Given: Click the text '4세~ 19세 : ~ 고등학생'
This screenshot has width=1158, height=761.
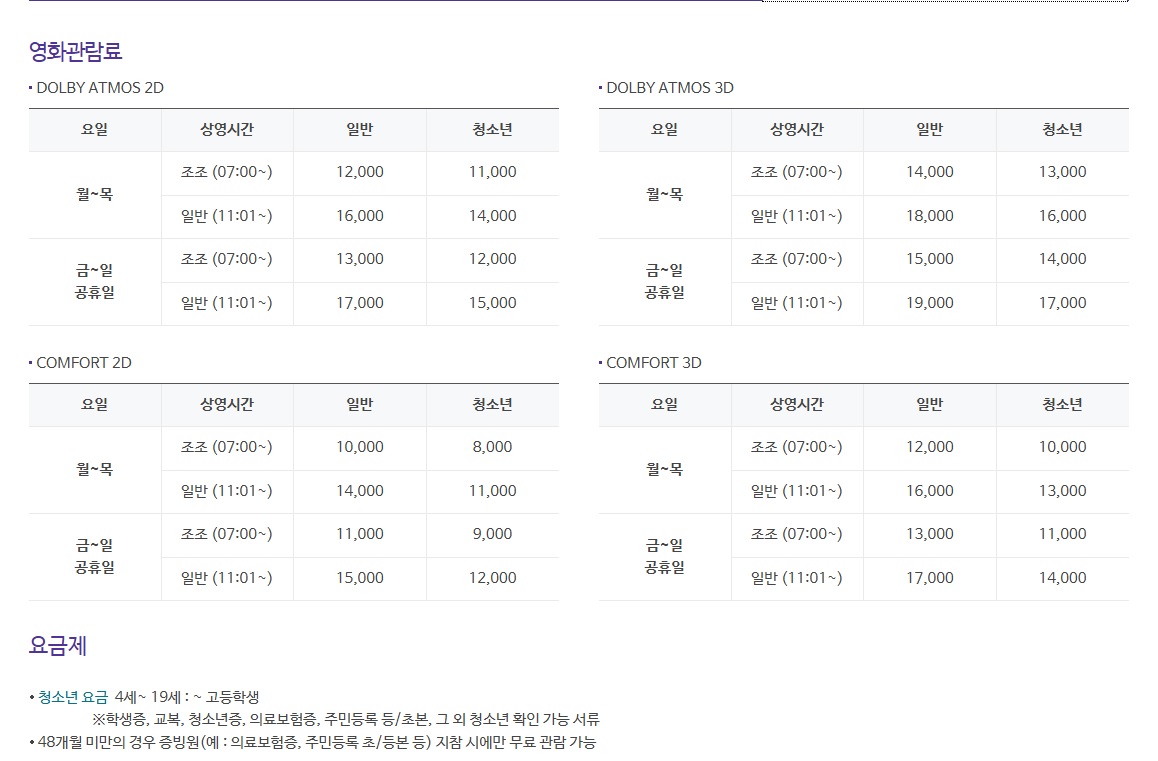Looking at the screenshot, I should click(x=187, y=697).
